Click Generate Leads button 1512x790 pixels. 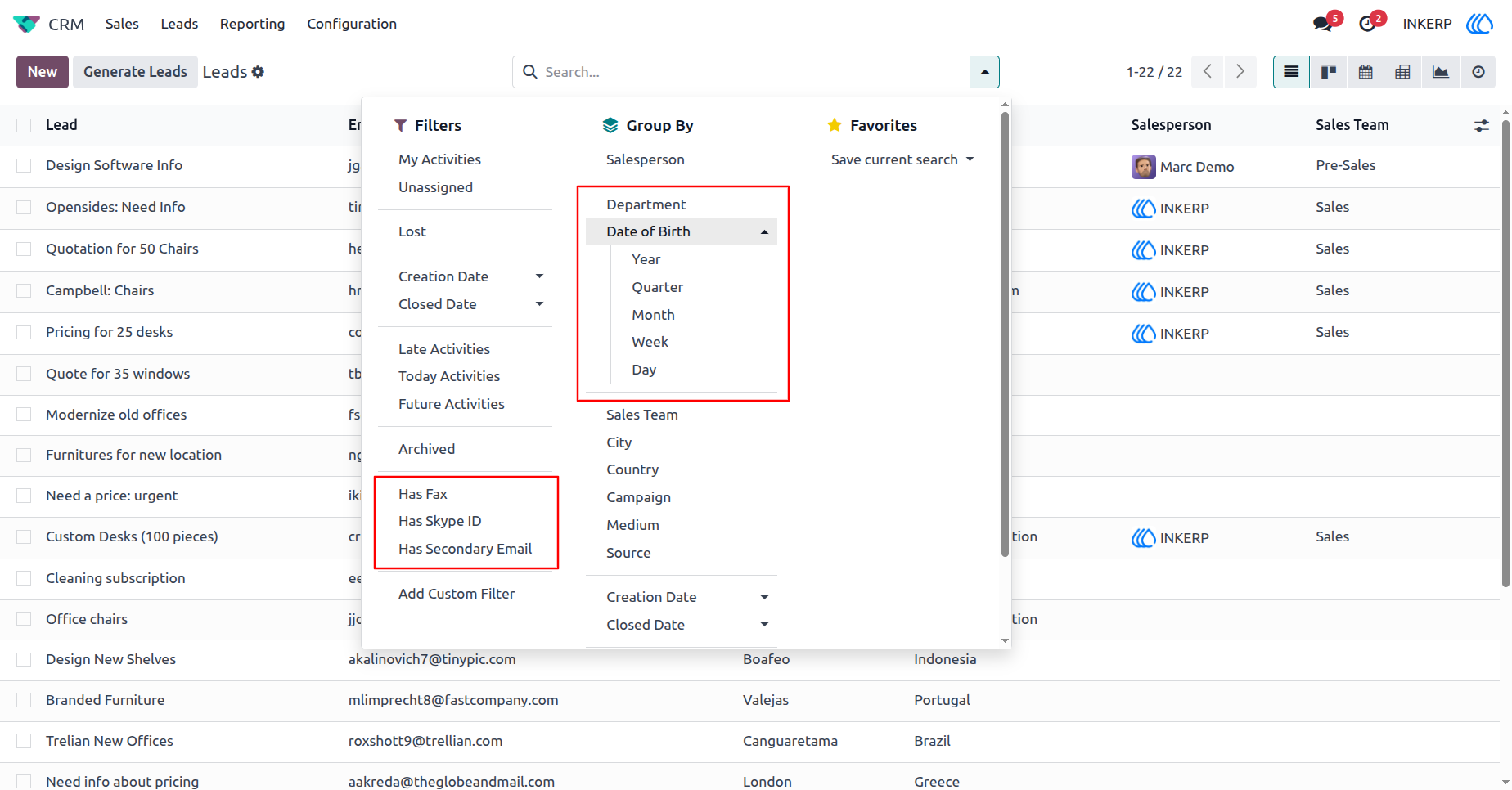pos(136,72)
